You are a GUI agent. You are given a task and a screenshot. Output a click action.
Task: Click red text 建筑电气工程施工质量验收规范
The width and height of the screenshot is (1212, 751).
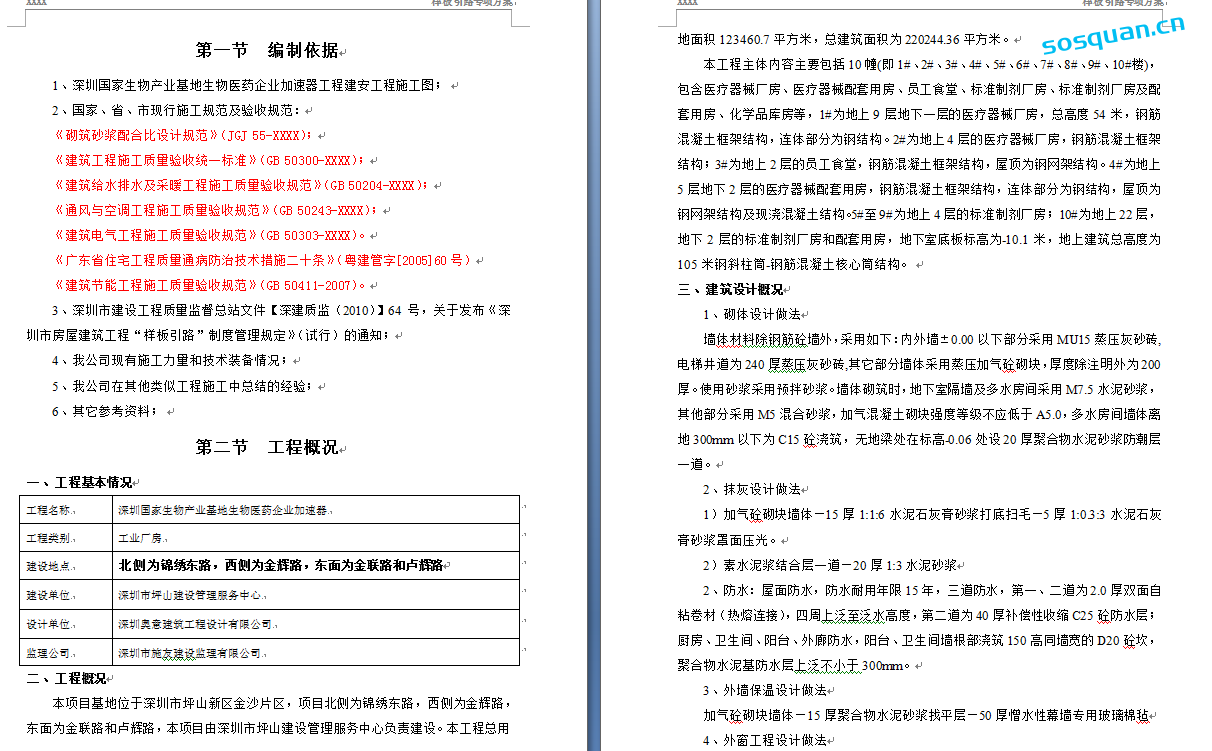pos(155,236)
